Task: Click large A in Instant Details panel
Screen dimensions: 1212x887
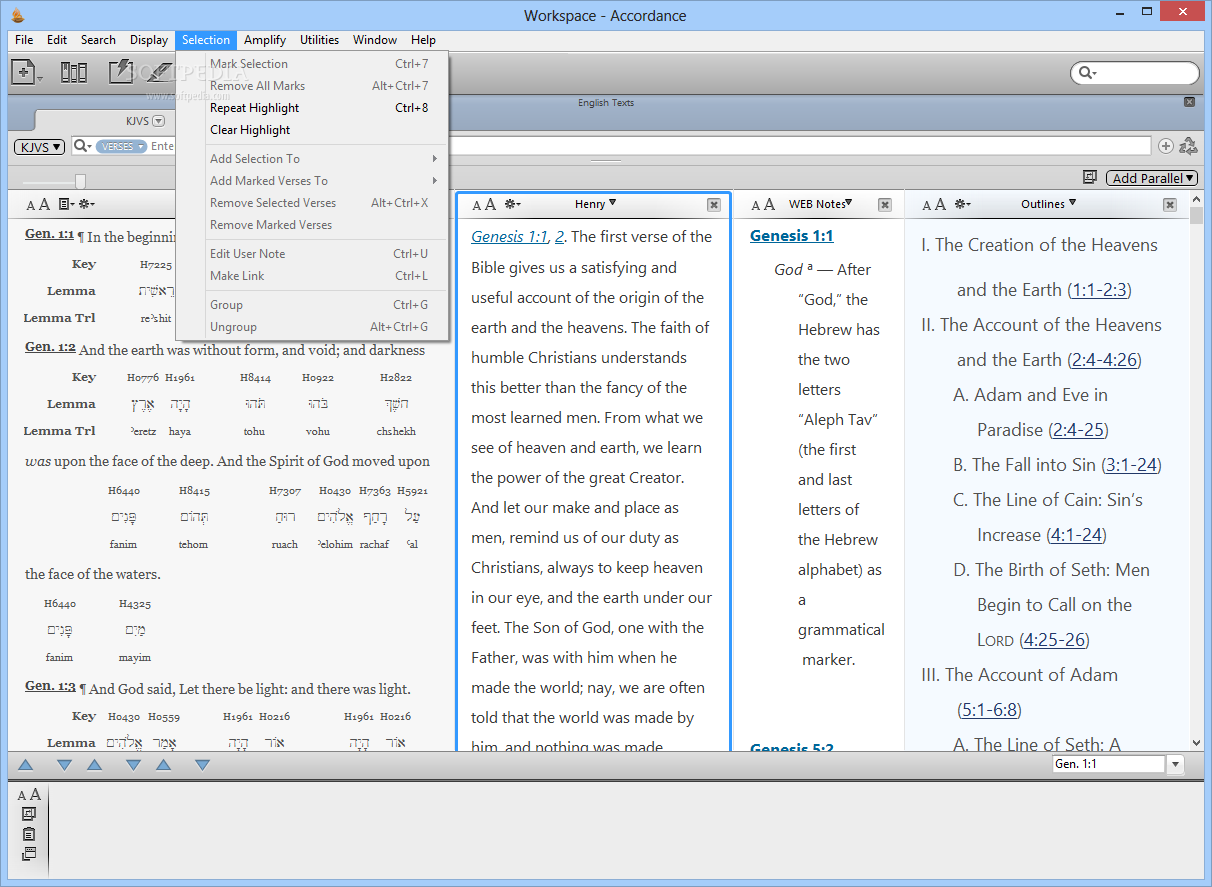Action: [36, 795]
